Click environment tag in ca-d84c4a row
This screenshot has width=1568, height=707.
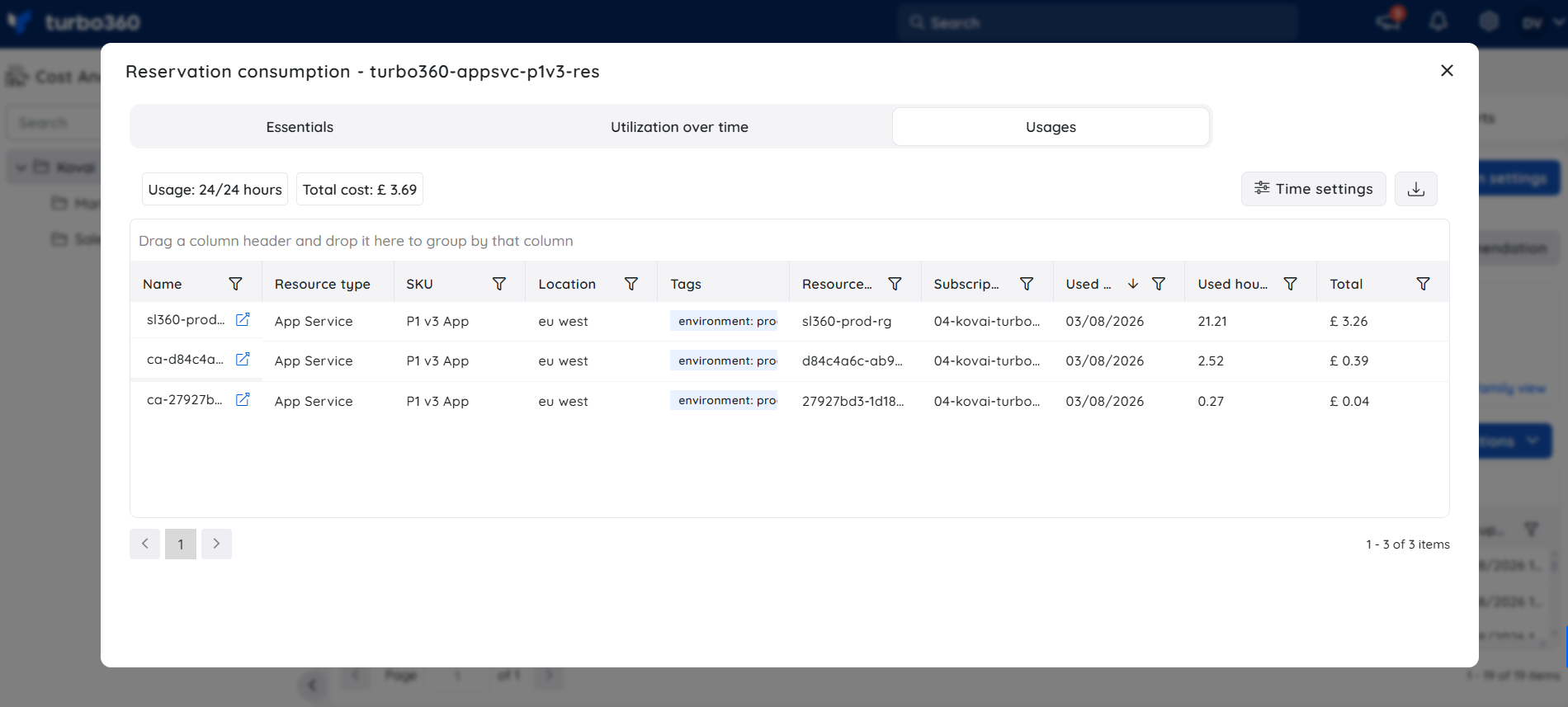(724, 361)
